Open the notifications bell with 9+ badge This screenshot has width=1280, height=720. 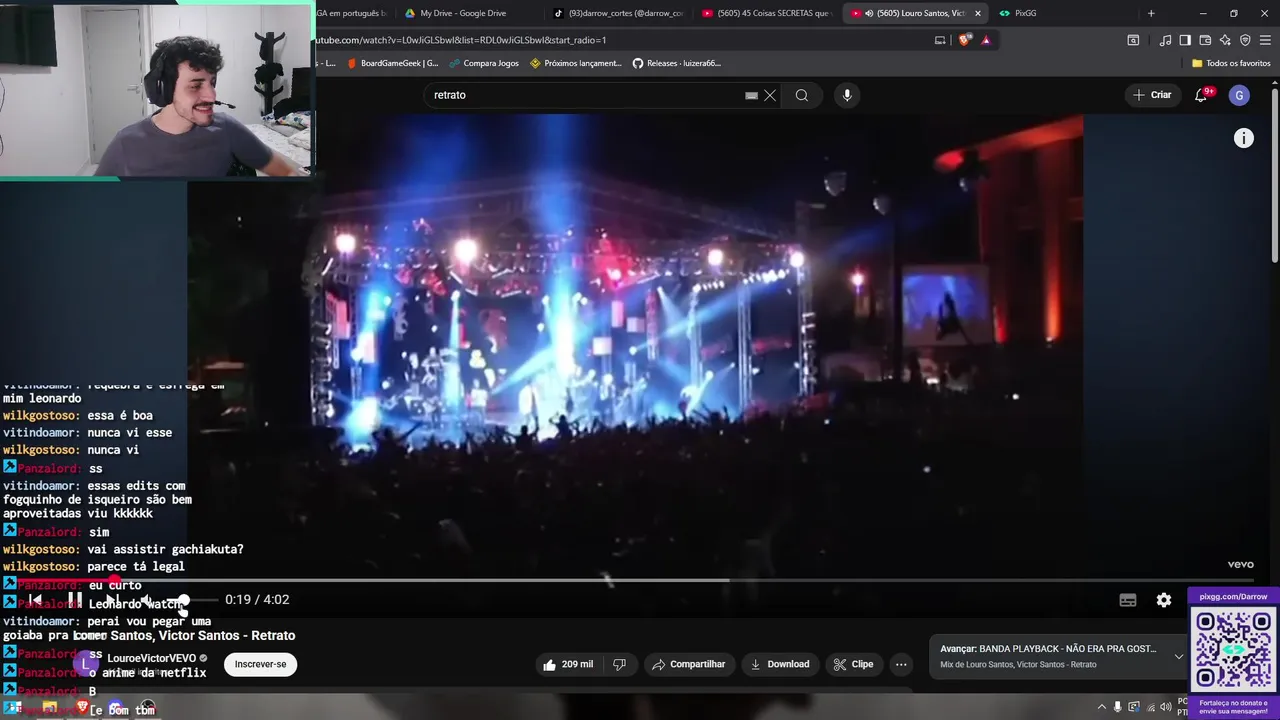tap(1201, 95)
